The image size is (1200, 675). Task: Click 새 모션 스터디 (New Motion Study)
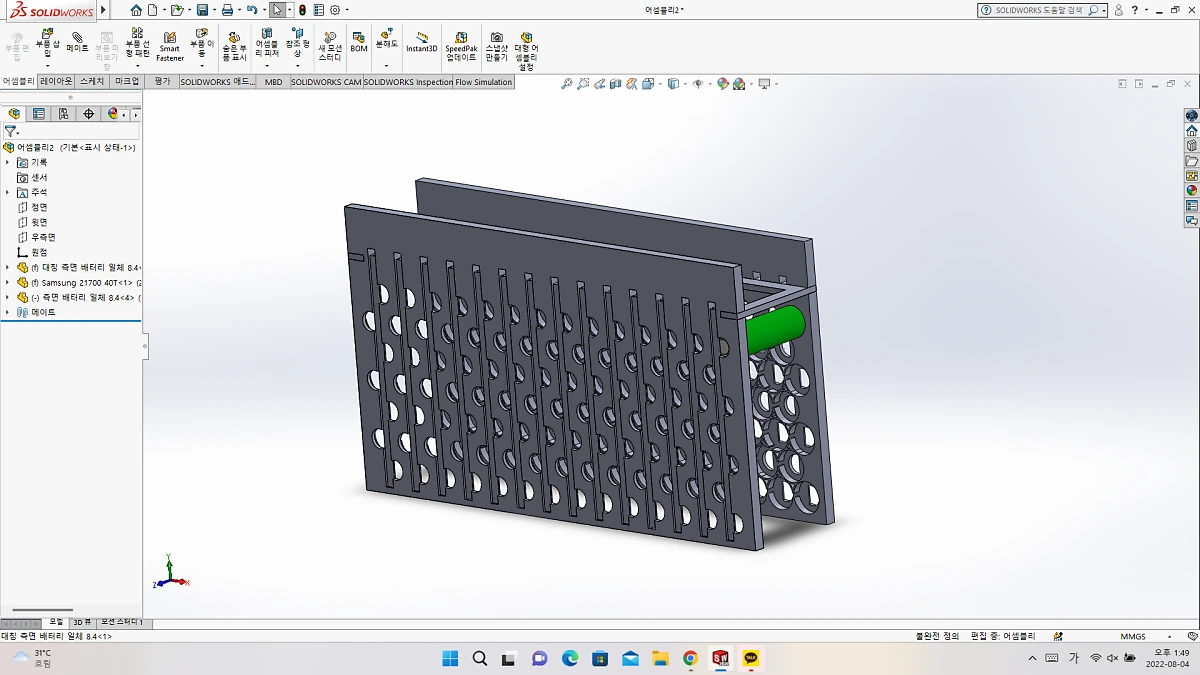tap(330, 46)
